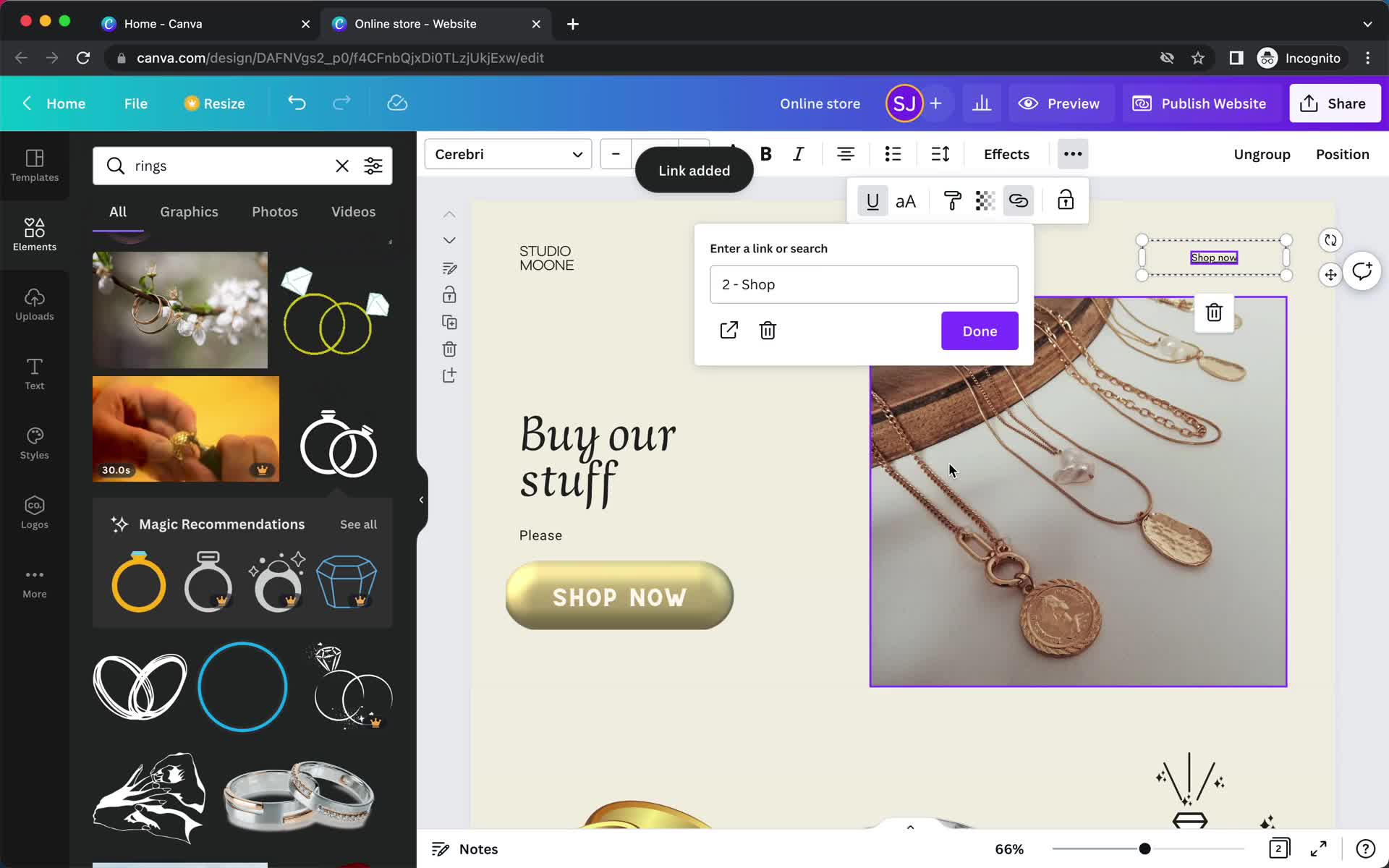Clear the rings search input field

(342, 165)
